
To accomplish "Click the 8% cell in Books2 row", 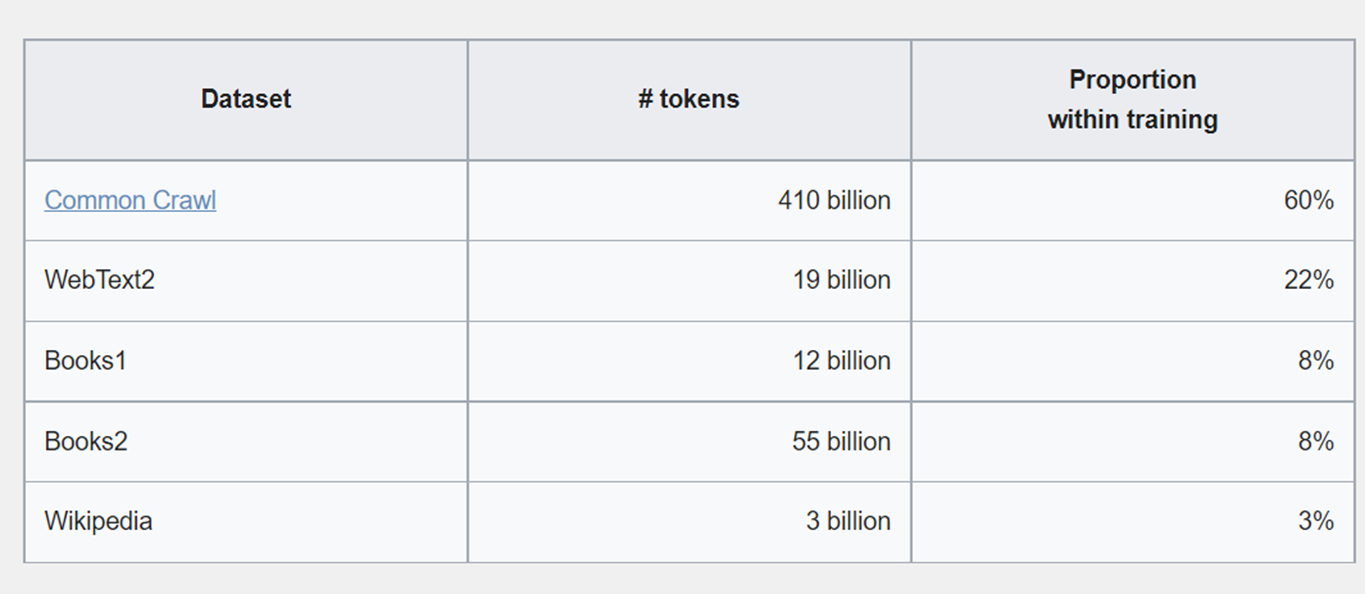I will (x=1133, y=441).
